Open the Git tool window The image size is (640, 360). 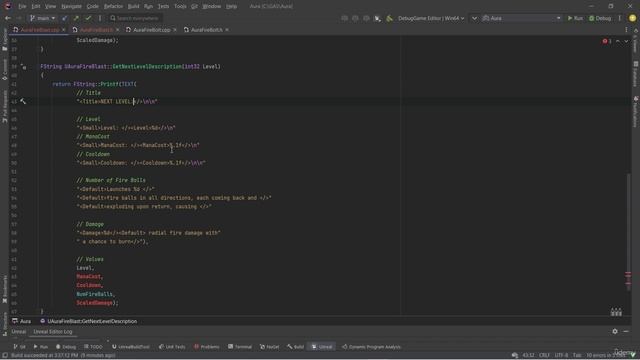coord(19,347)
